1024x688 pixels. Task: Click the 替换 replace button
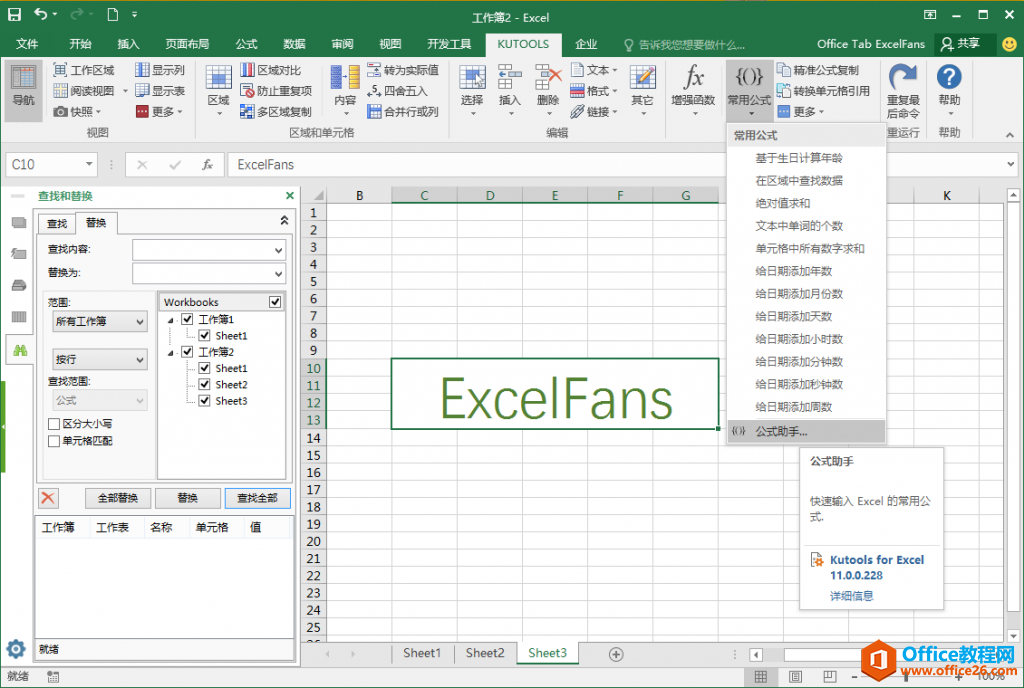click(187, 498)
